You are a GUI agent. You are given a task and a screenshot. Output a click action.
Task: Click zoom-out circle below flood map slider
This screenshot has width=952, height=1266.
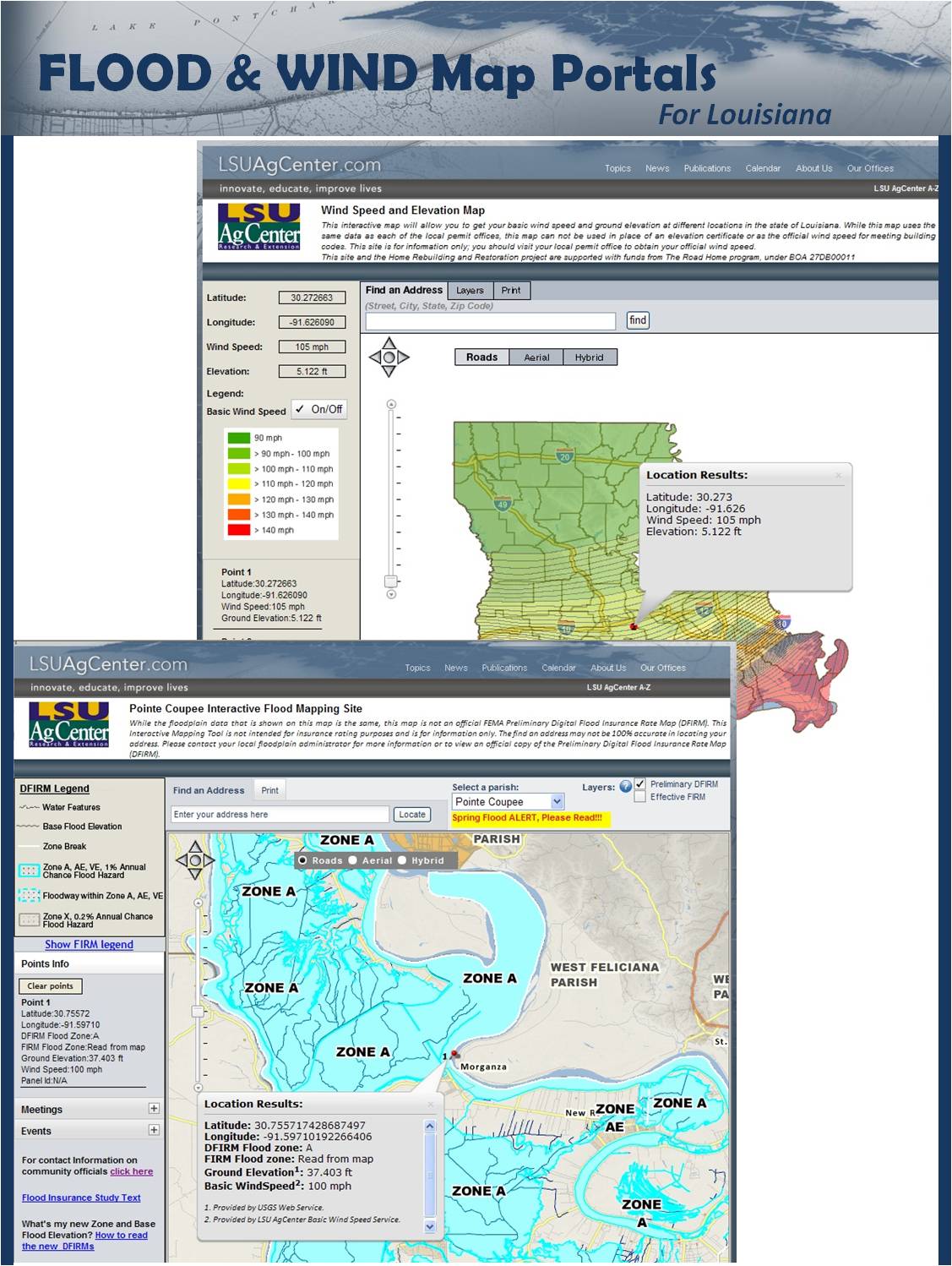[199, 1088]
